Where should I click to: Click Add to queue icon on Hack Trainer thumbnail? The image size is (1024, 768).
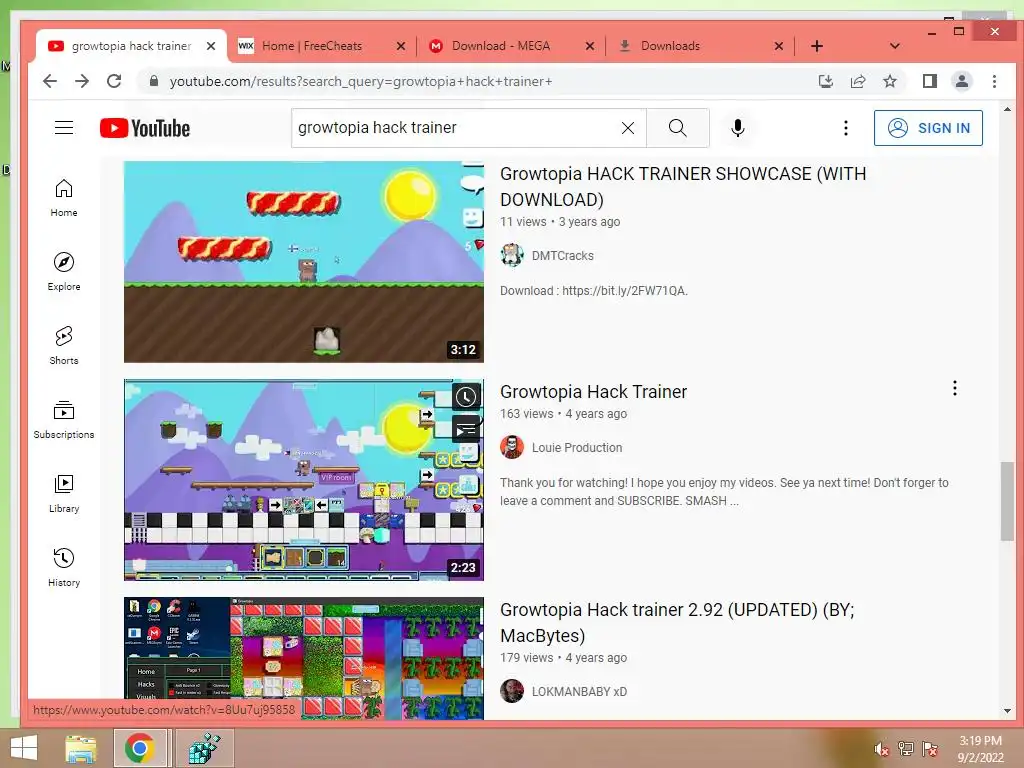pyautogui.click(x=466, y=429)
